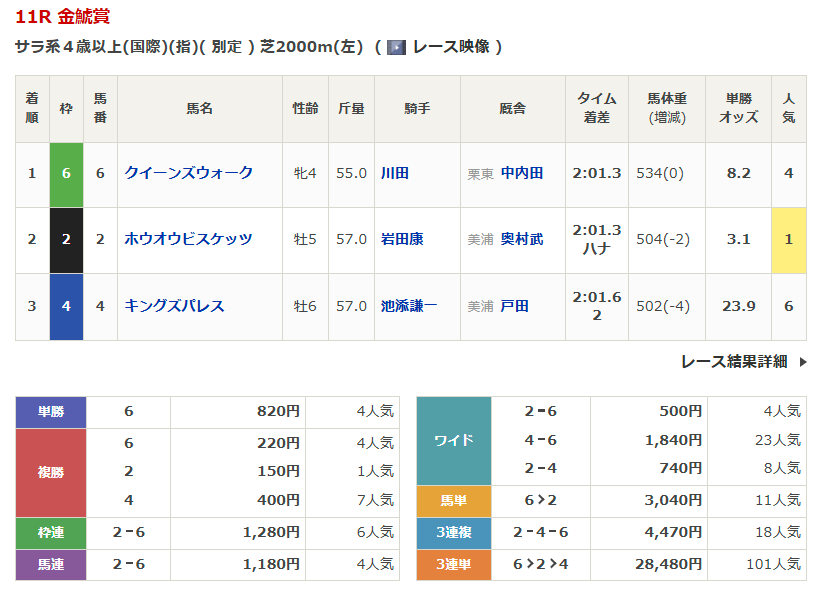
Task: Click the 400円 place payout
Action: click(278, 500)
